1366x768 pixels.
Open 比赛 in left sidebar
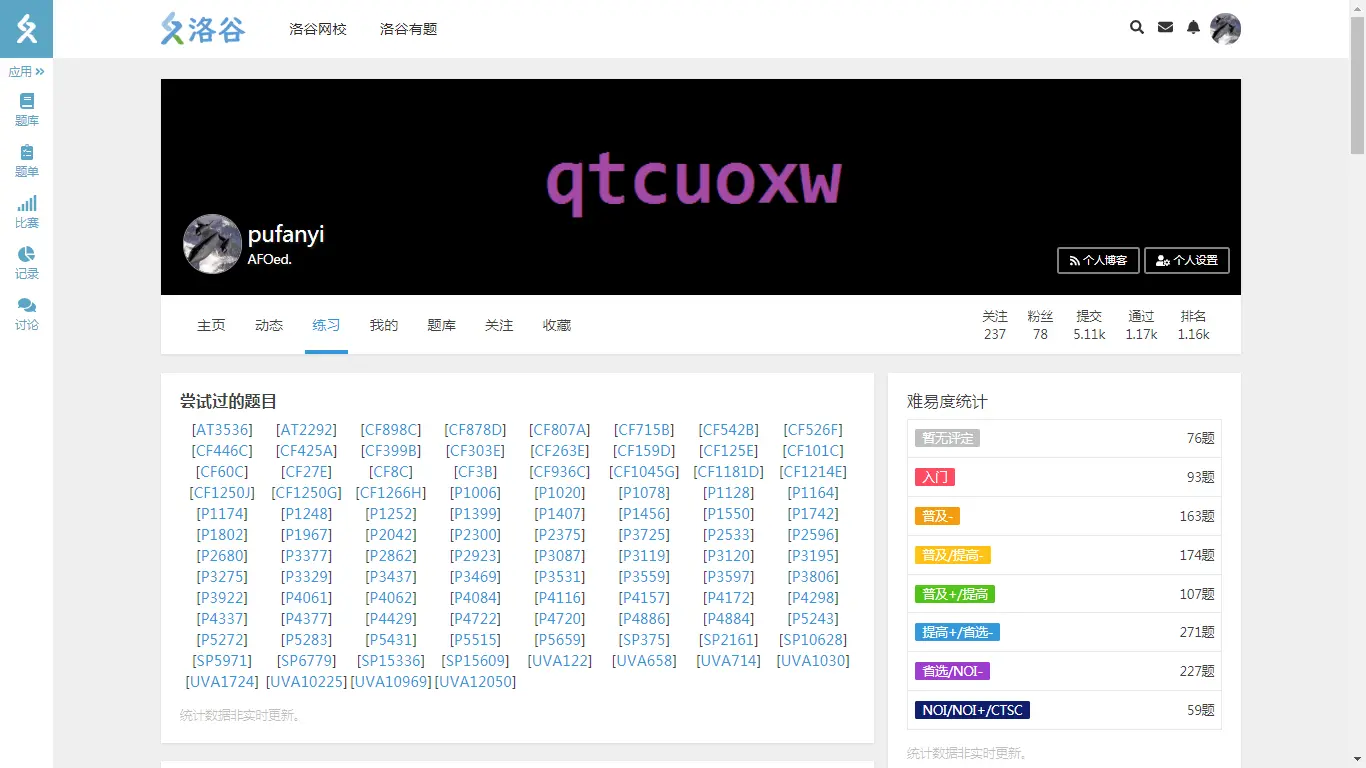coord(27,211)
